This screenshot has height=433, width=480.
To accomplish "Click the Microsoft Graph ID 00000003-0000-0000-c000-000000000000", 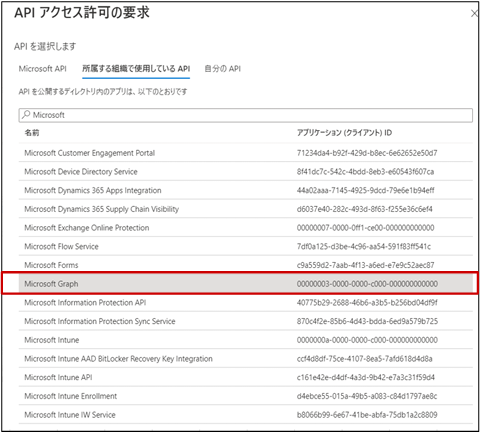I will point(367,284).
